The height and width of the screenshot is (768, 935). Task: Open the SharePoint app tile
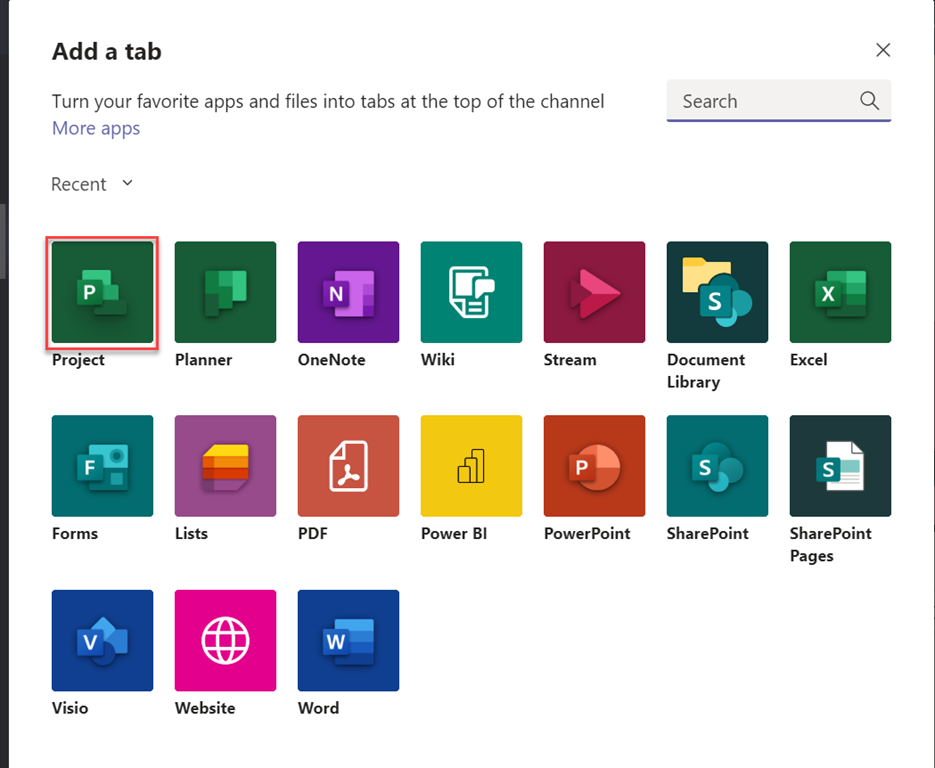717,466
